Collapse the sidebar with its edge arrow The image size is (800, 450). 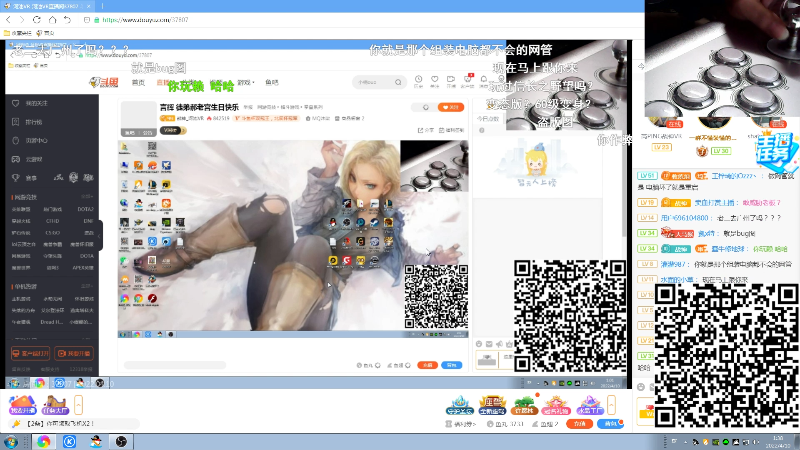(100, 235)
